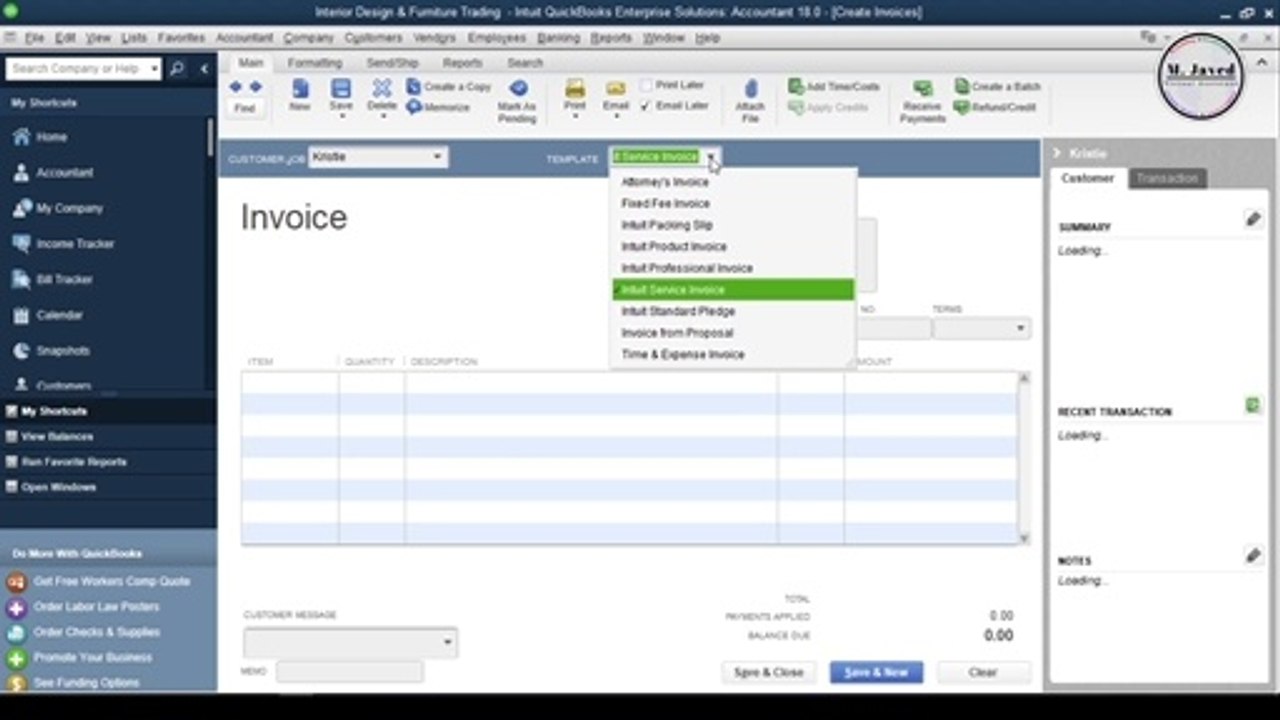The image size is (1280, 720).
Task: Click line items table scroll down arrow
Action: (1024, 538)
